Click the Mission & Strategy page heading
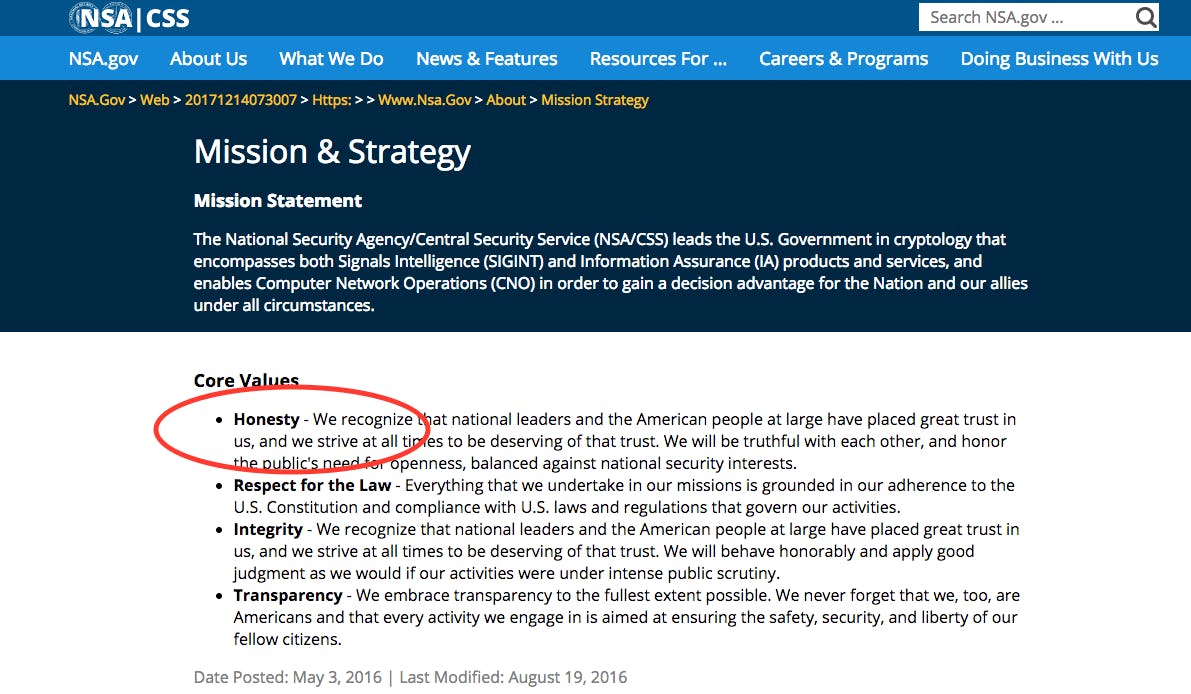 pyautogui.click(x=332, y=152)
